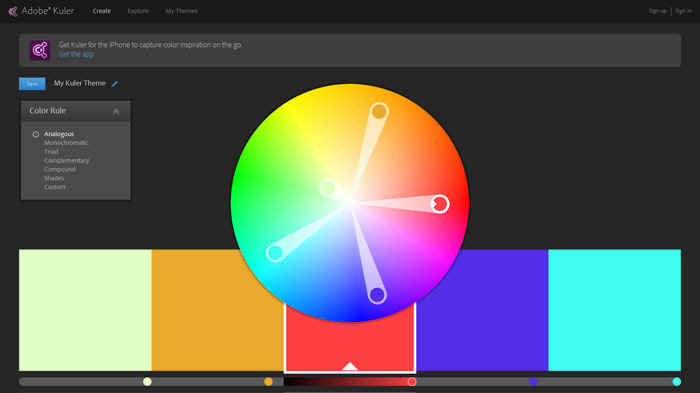Follow the Get the app link

point(76,54)
